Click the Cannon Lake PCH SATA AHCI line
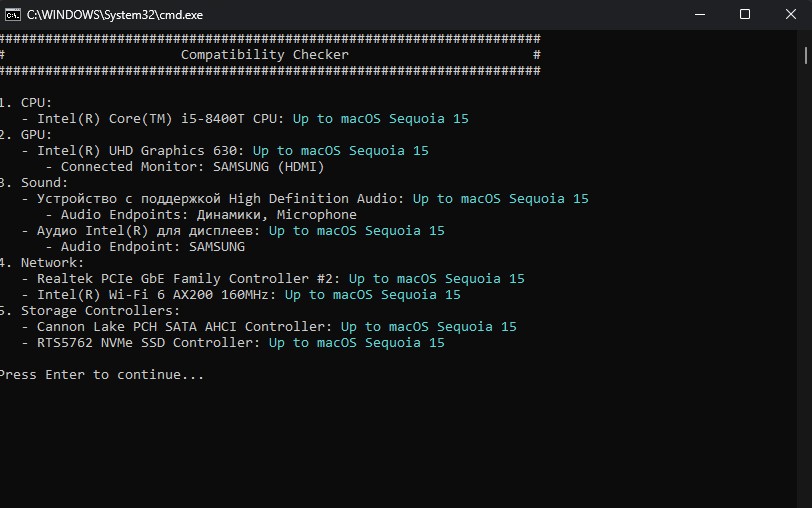Viewport: 812px width, 508px height. tap(184, 327)
